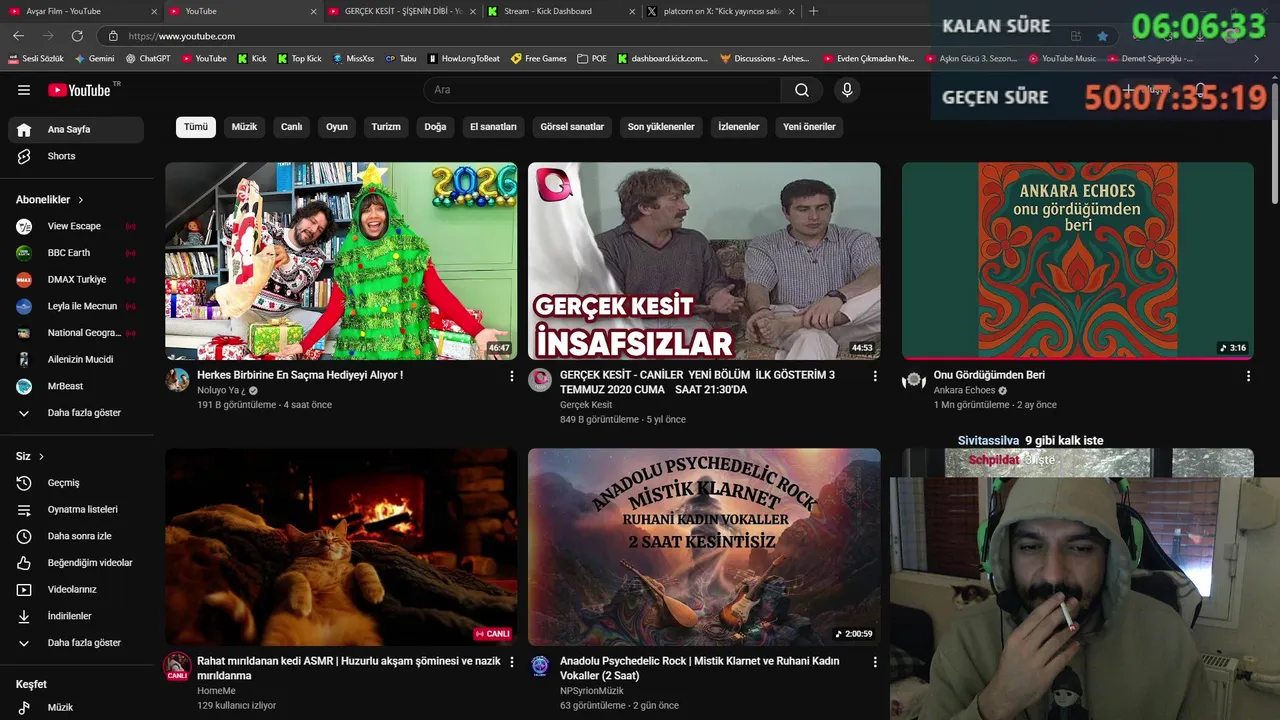Open Daha sonra izle list
This screenshot has height=720, width=1280.
(76, 536)
